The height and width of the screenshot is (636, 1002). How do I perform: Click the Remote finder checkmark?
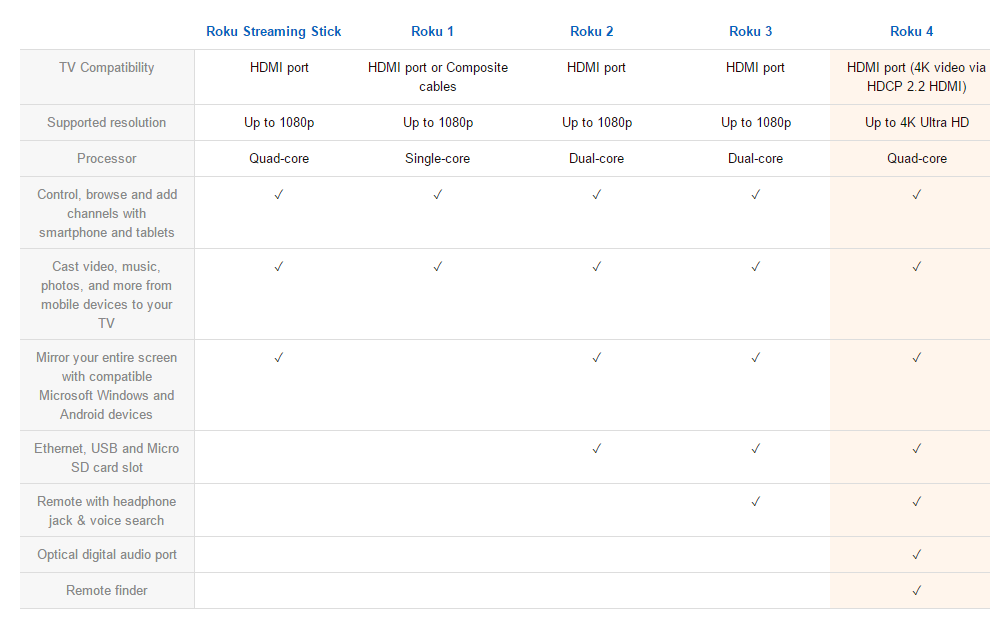[916, 591]
